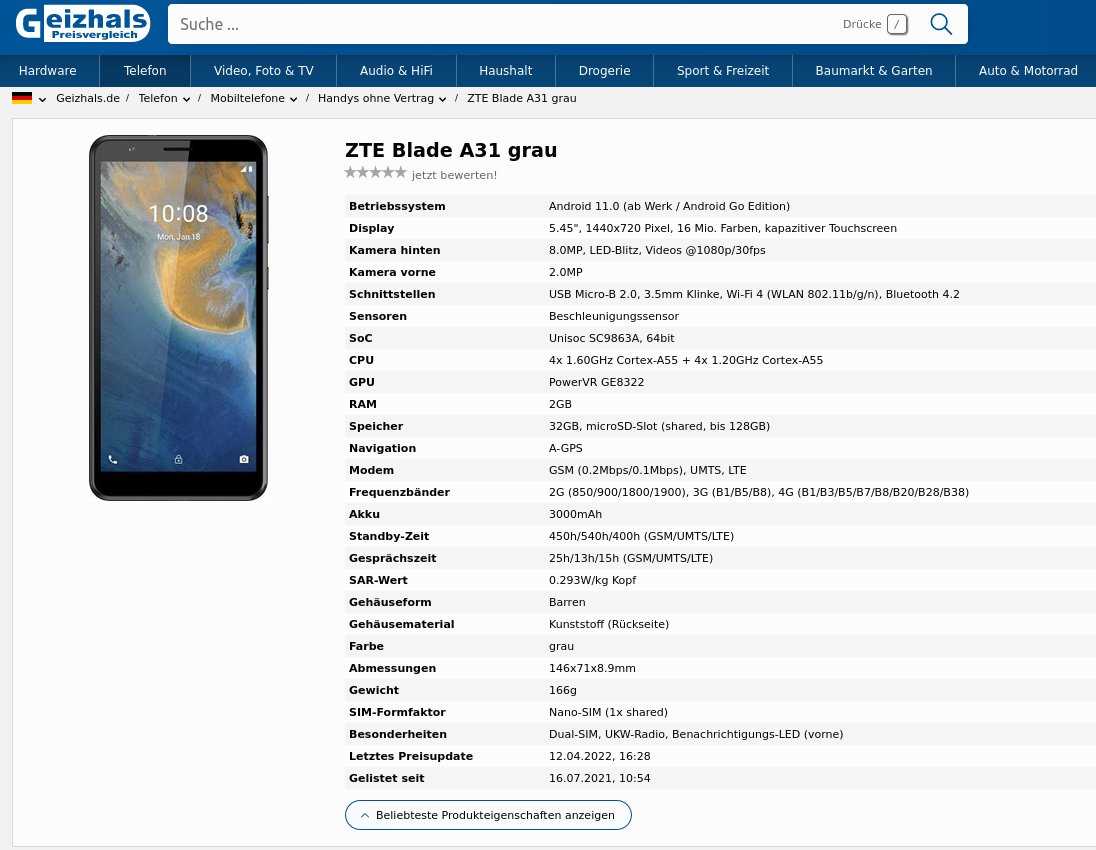1096x850 pixels.
Task: Open the Telefon menu in navigation bar
Action: click(145, 71)
